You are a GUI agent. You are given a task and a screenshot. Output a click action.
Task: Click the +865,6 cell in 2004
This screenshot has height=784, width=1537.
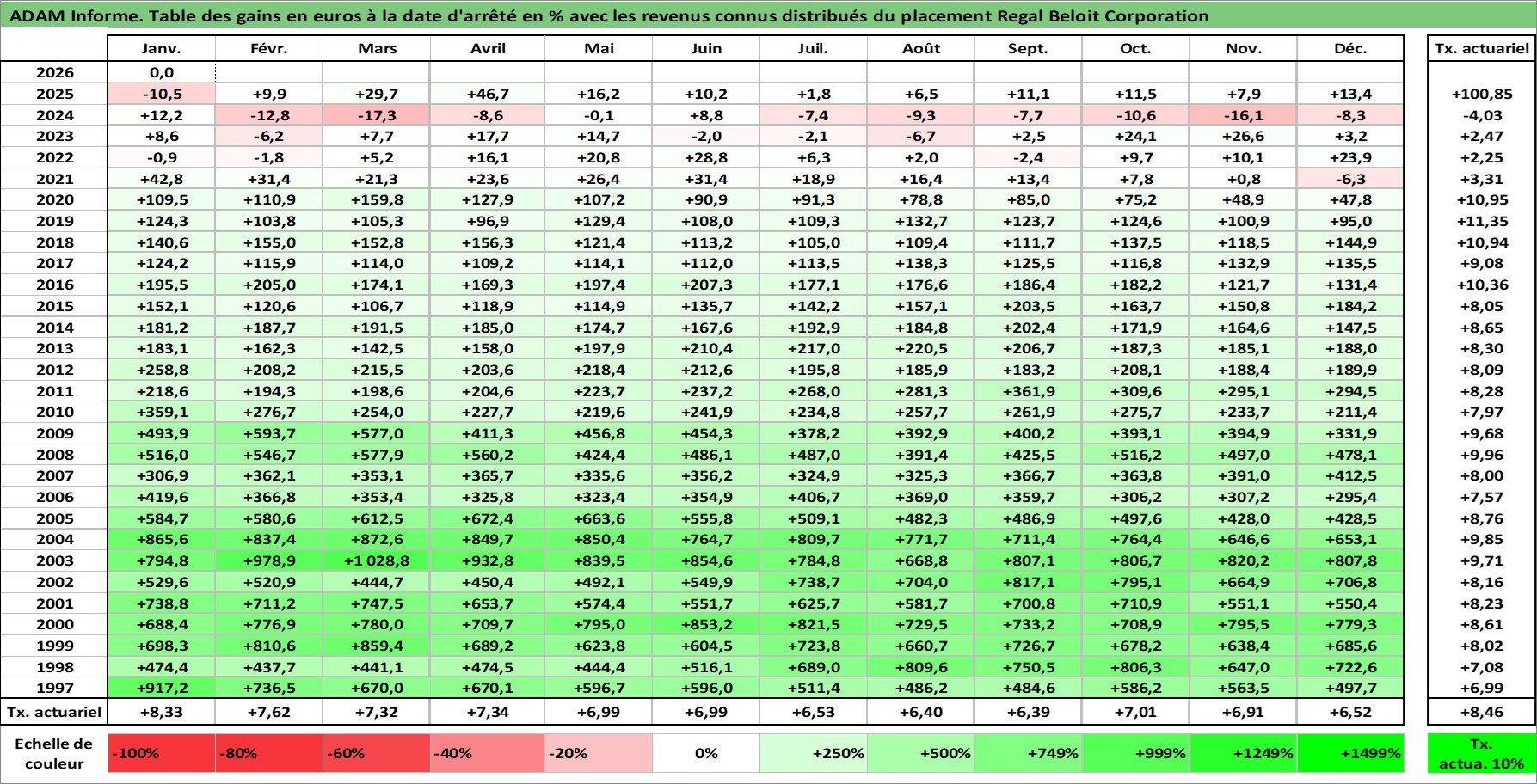click(x=161, y=539)
